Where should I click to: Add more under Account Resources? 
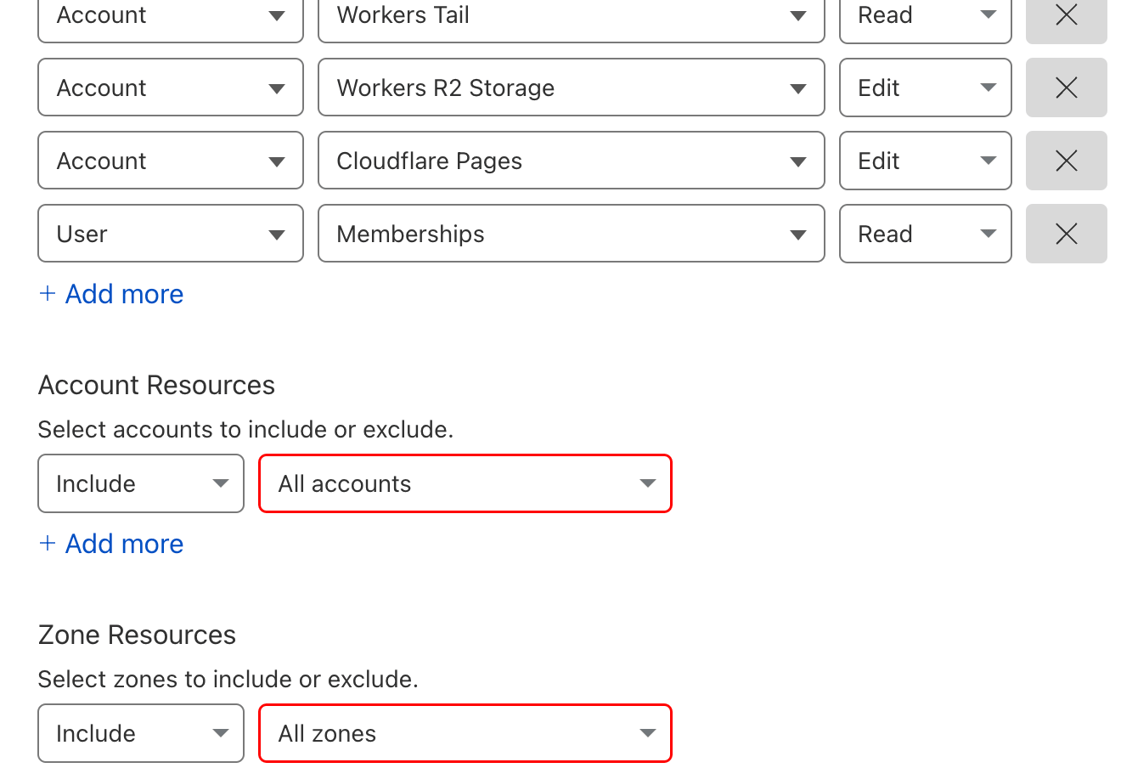[111, 543]
